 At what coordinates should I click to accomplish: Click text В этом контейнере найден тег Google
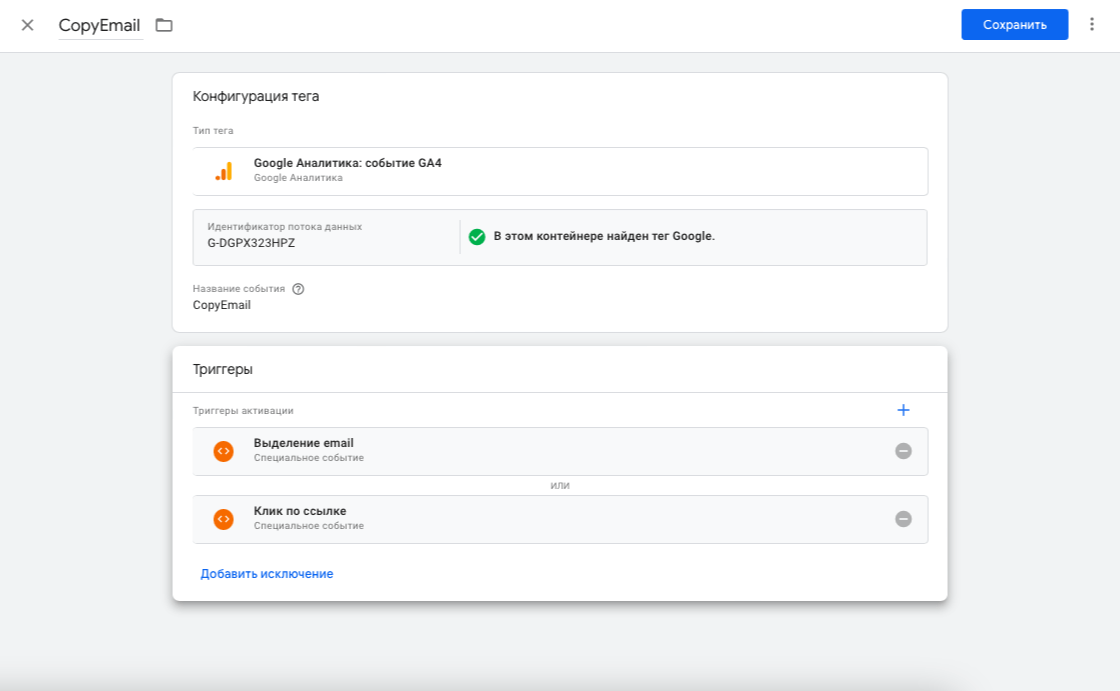[x=604, y=236]
